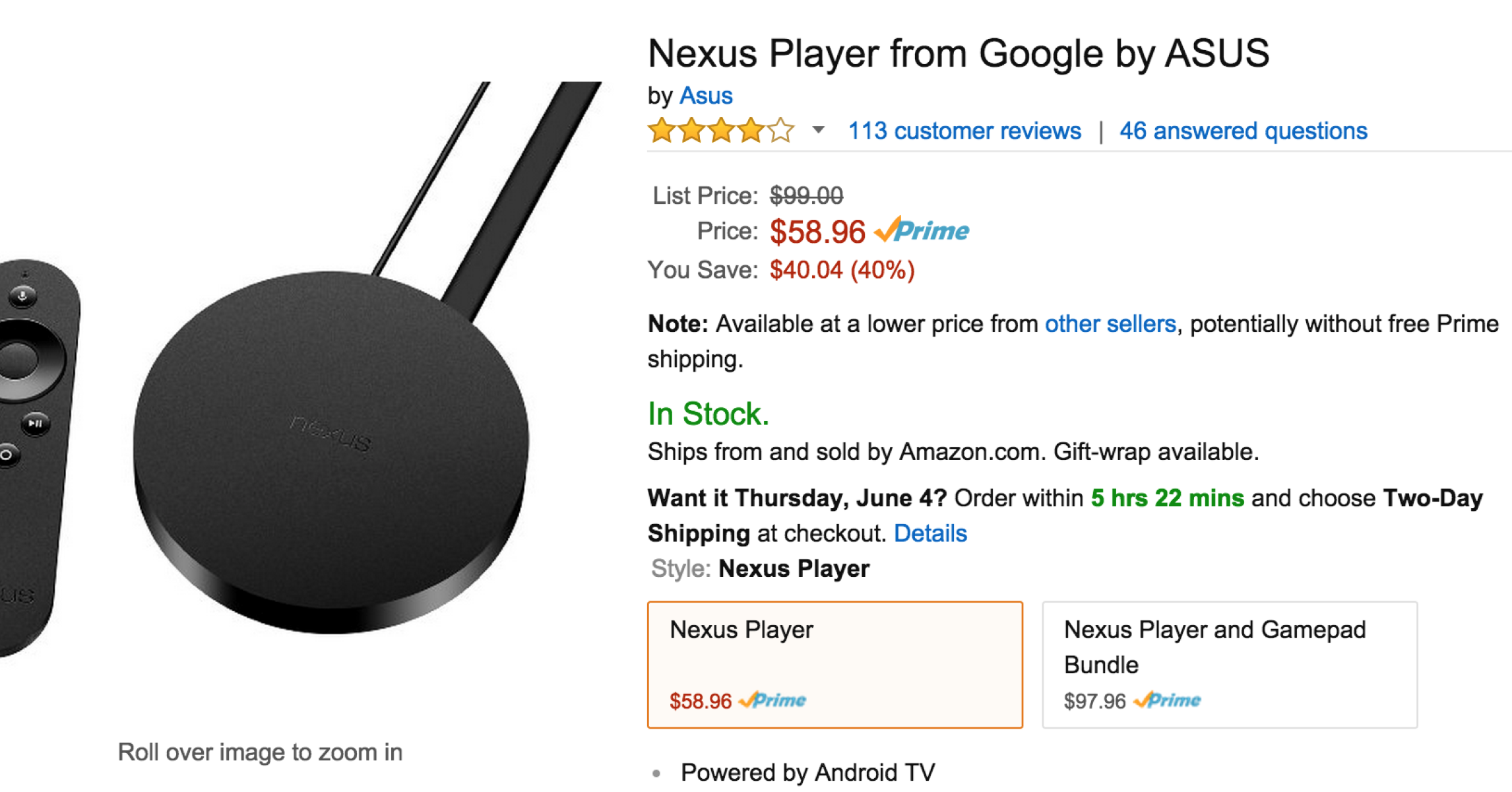Click the Prime icon in the Gamepad Bundle option
This screenshot has height=792, width=1512.
(1167, 700)
